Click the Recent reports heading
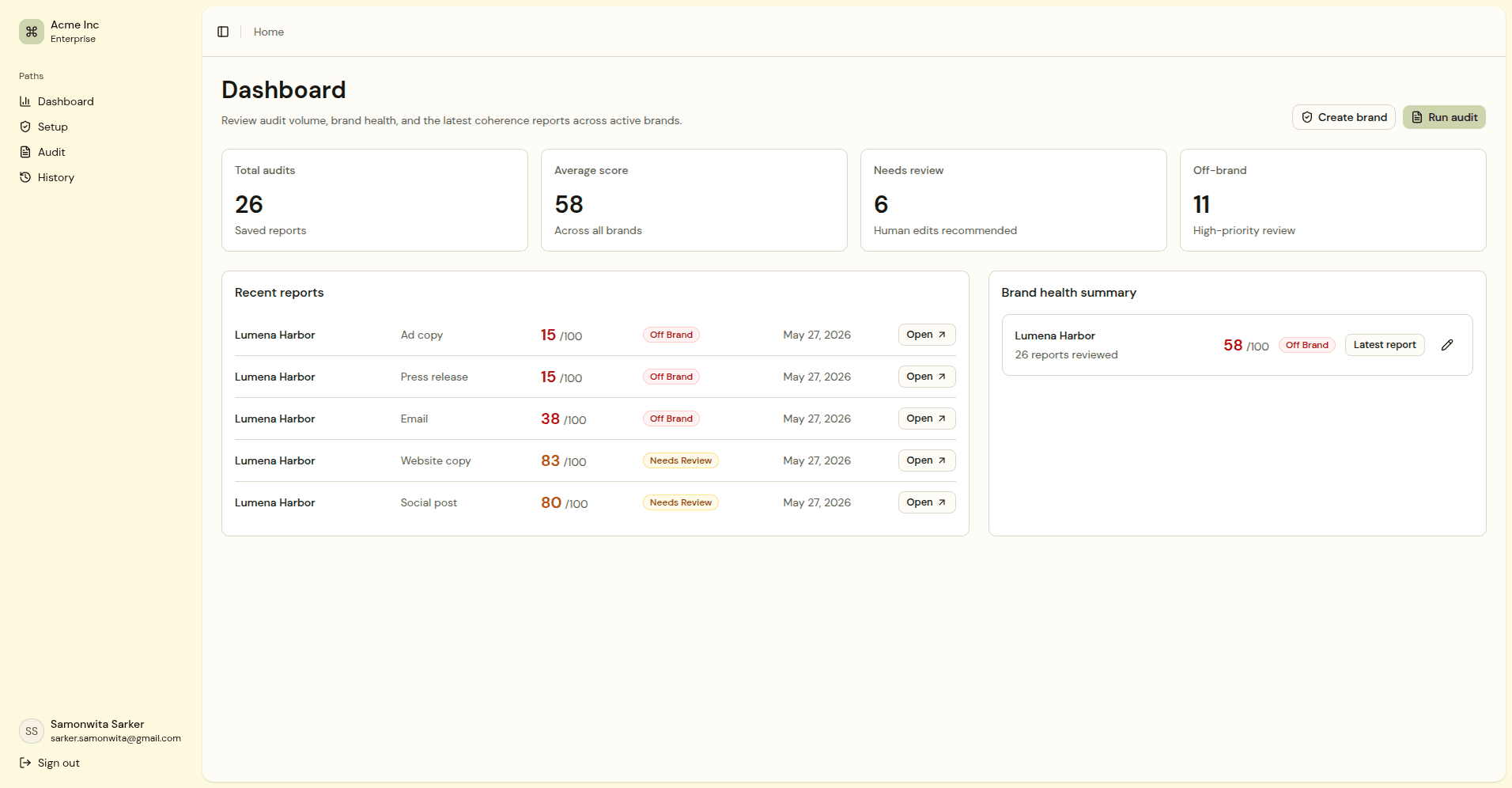Viewport: 1512px width, 788px height. click(279, 293)
